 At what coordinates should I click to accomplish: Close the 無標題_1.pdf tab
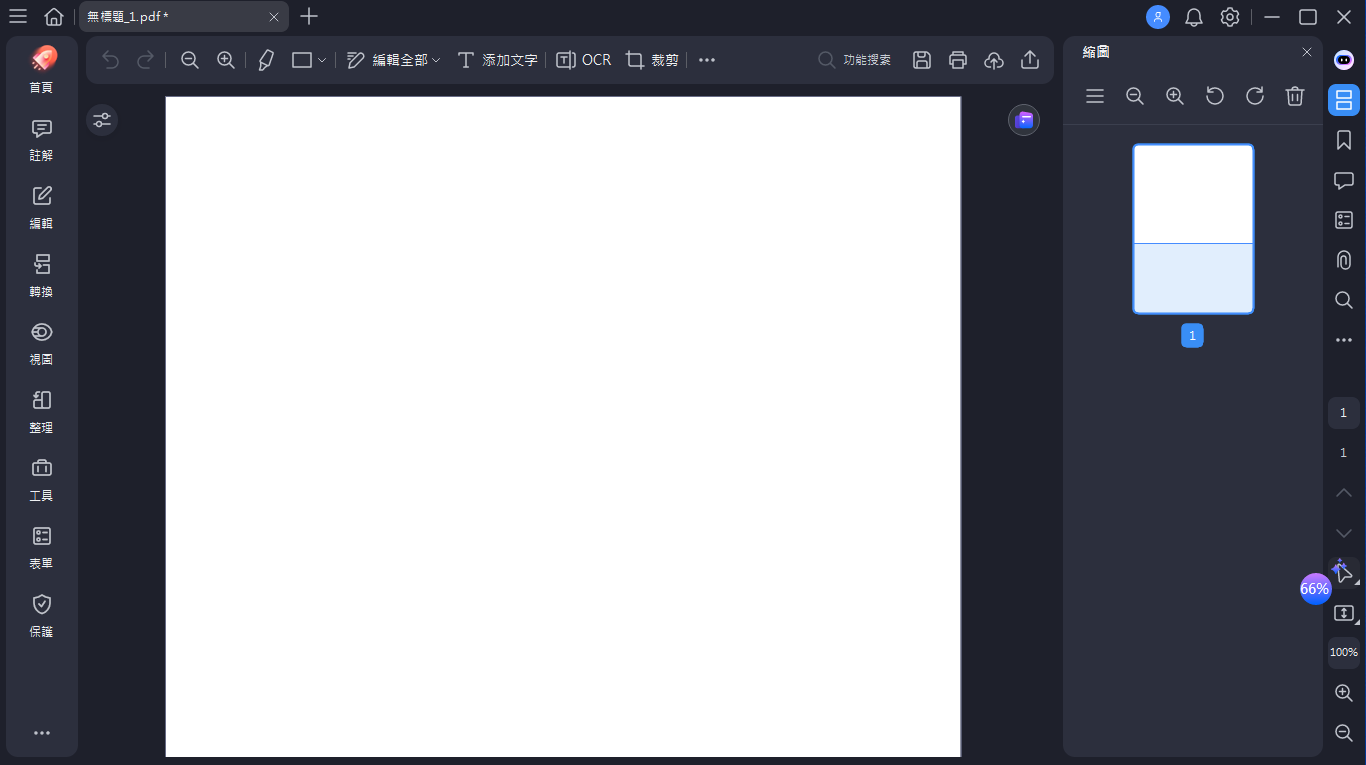click(x=274, y=17)
